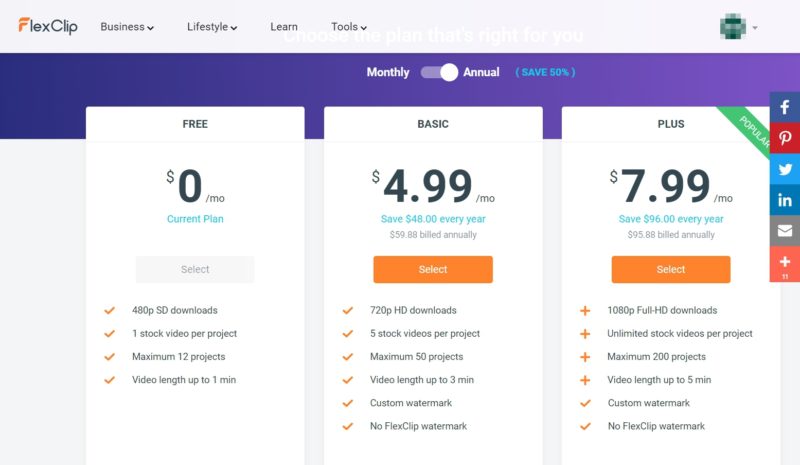The image size is (800, 465).
Task: Share page on Facebook
Action: point(785,107)
